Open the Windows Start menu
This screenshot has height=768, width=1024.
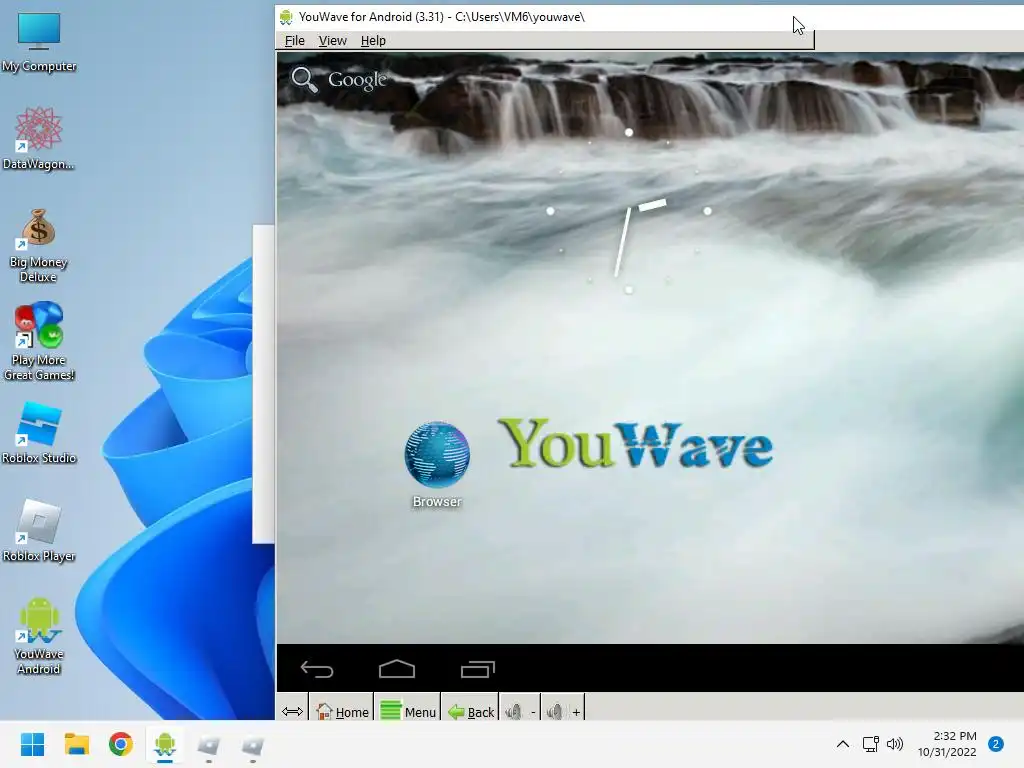pos(33,744)
